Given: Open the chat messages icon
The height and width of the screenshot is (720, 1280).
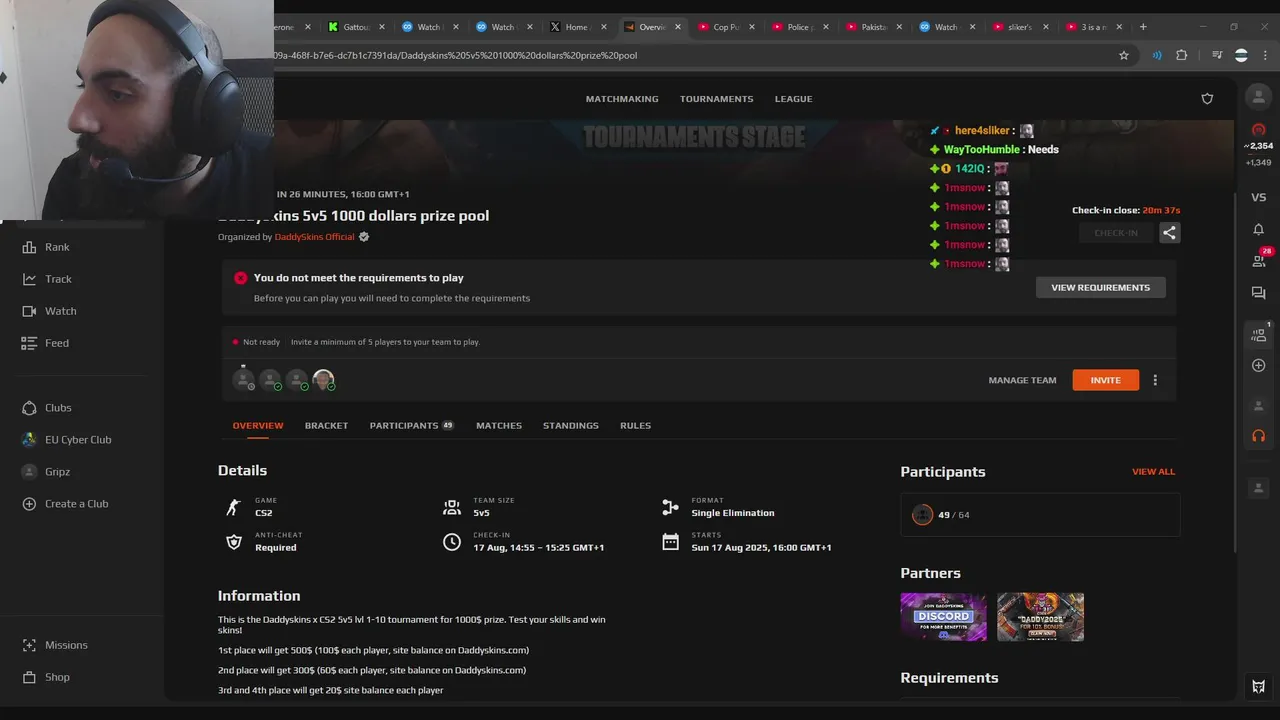Looking at the screenshot, I should [1259, 293].
